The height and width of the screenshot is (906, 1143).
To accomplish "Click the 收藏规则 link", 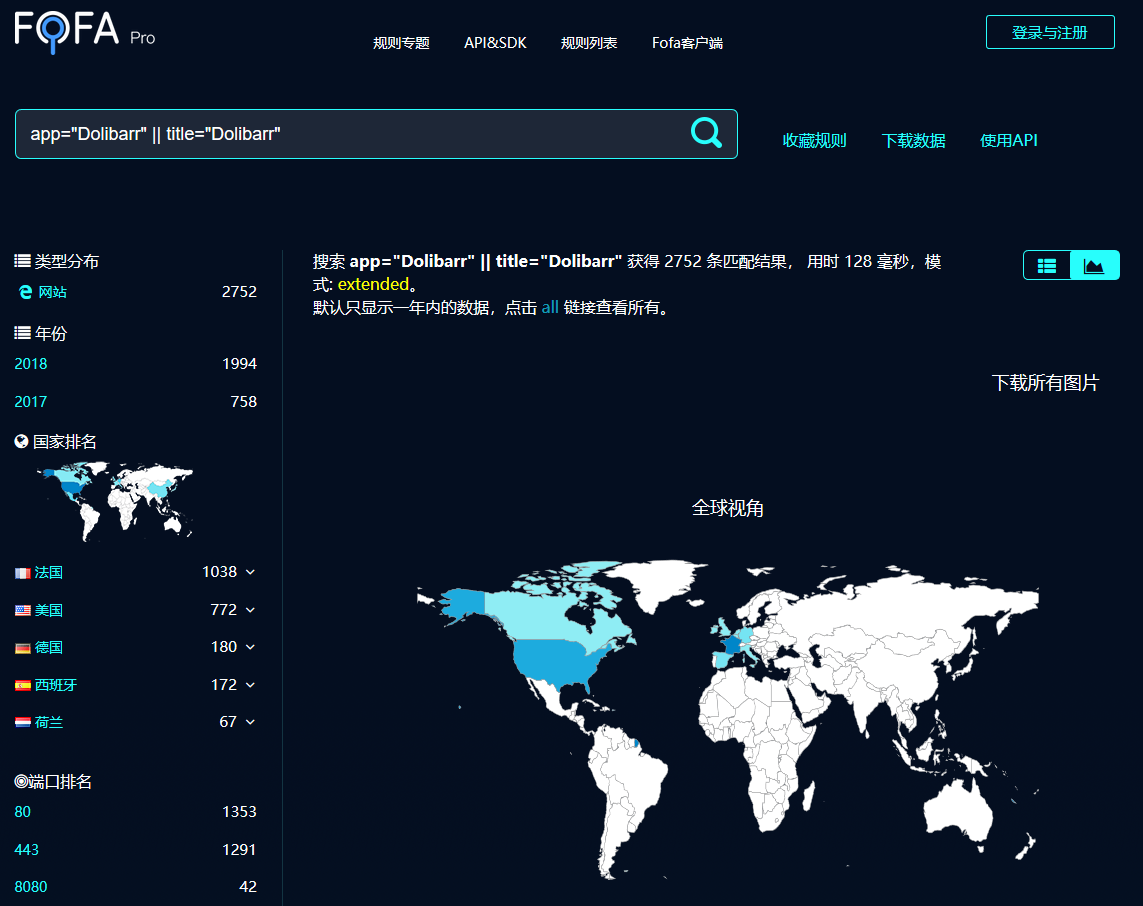I will point(814,141).
